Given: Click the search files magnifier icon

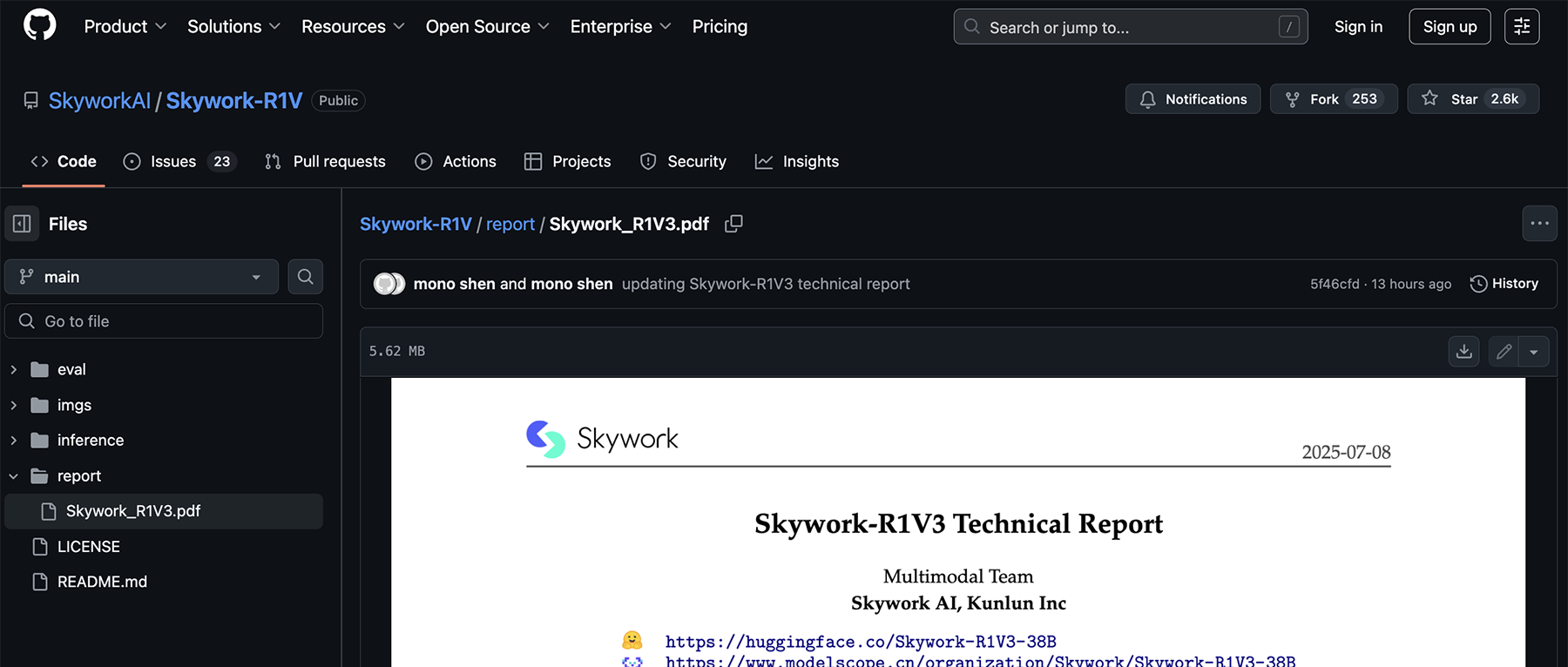Looking at the screenshot, I should (x=305, y=277).
